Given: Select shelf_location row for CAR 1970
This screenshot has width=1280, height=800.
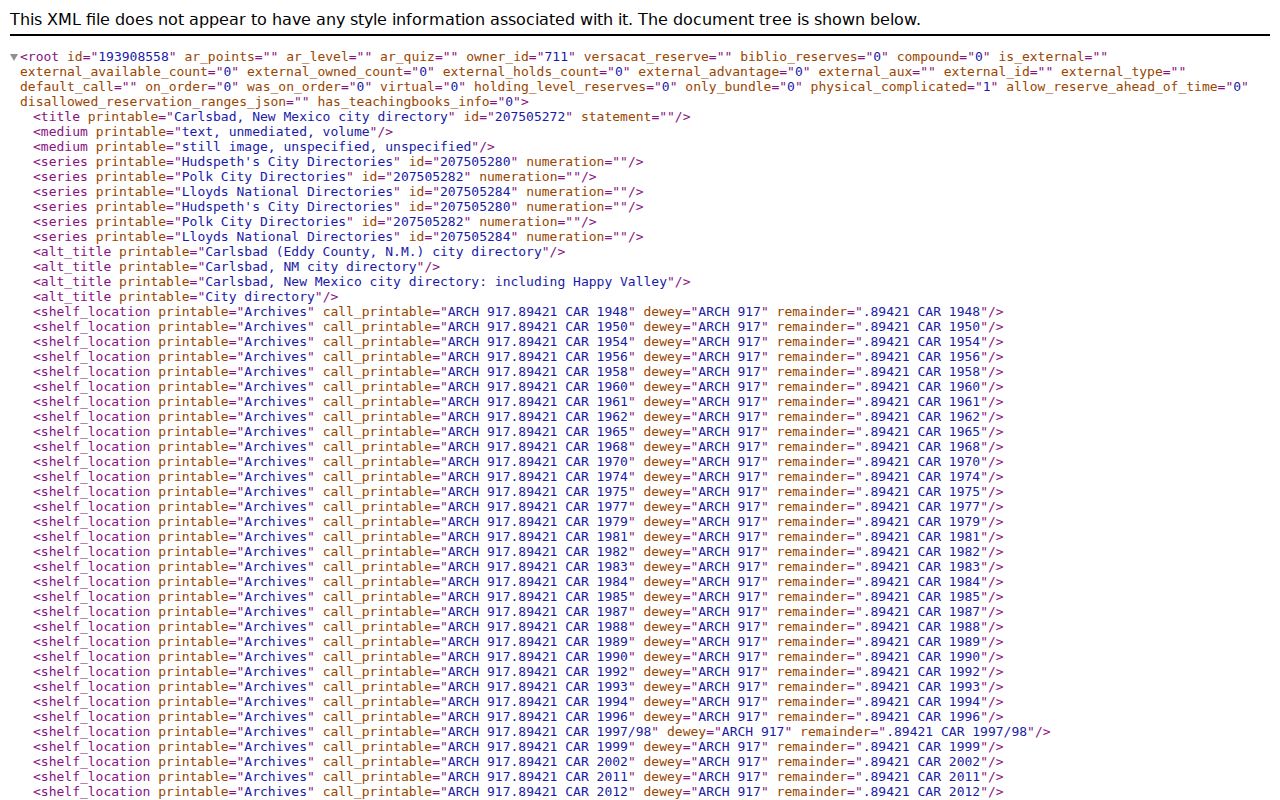Looking at the screenshot, I should [518, 462].
